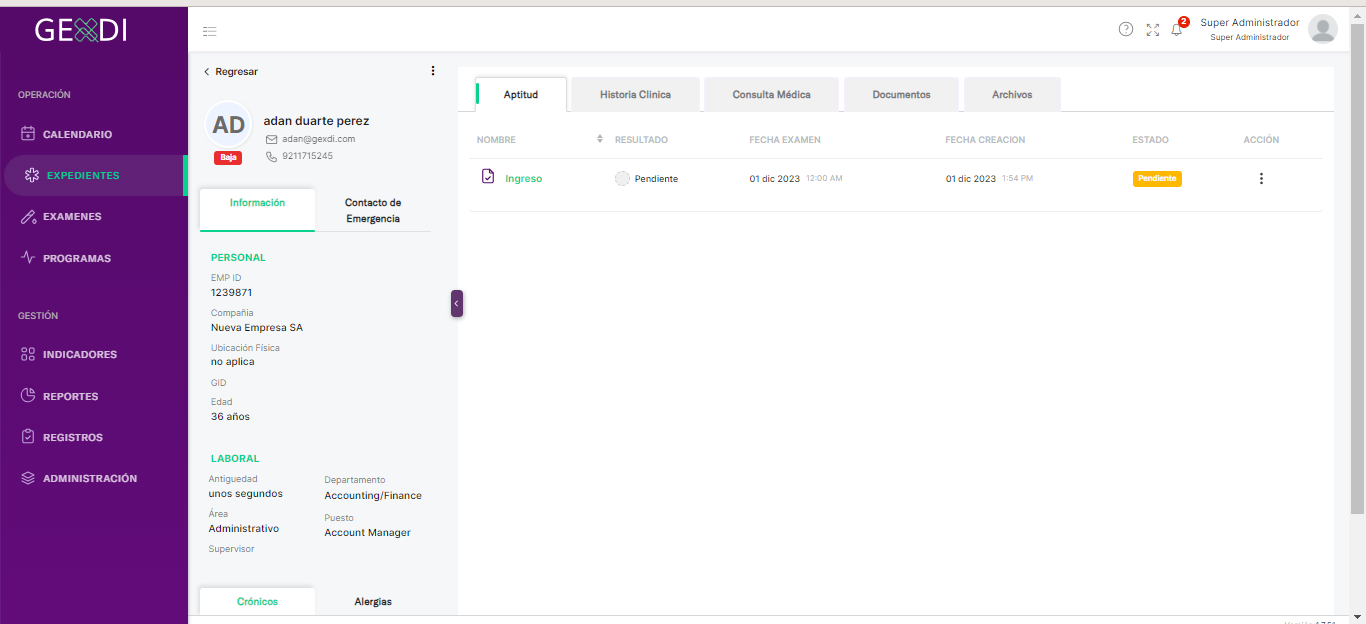Click the Accounting/Finance department value
Screen dimensions: 1366x624
(373, 496)
